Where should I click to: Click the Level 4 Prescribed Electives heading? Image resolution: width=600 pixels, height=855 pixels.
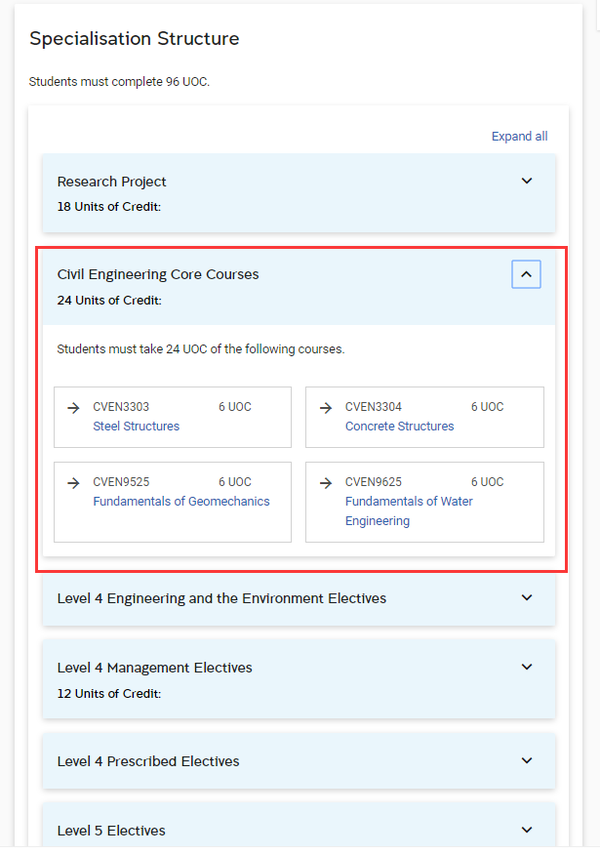tap(148, 762)
